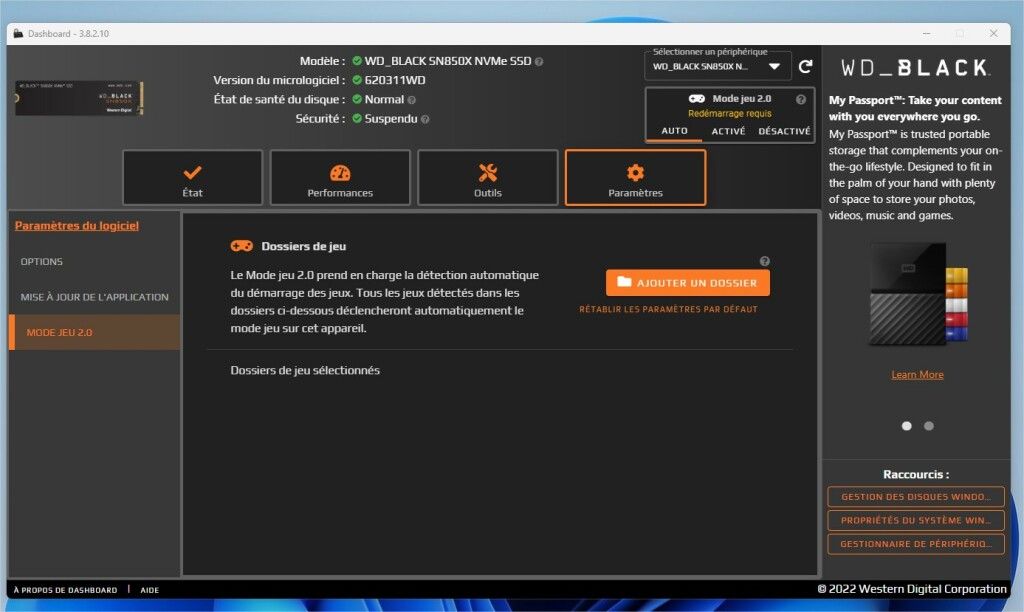
Task: Open the Paramètres tab
Action: (635, 178)
